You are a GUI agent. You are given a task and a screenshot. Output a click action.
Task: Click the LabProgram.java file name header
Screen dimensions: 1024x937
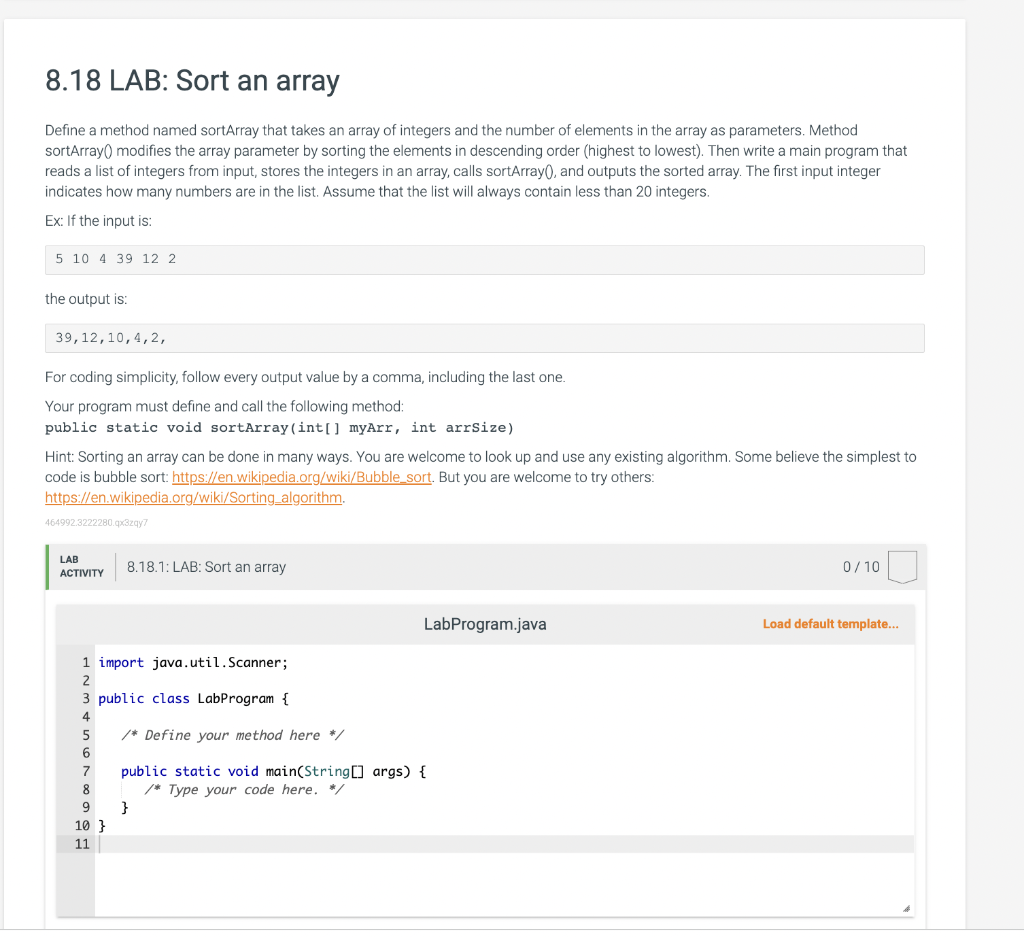(485, 624)
